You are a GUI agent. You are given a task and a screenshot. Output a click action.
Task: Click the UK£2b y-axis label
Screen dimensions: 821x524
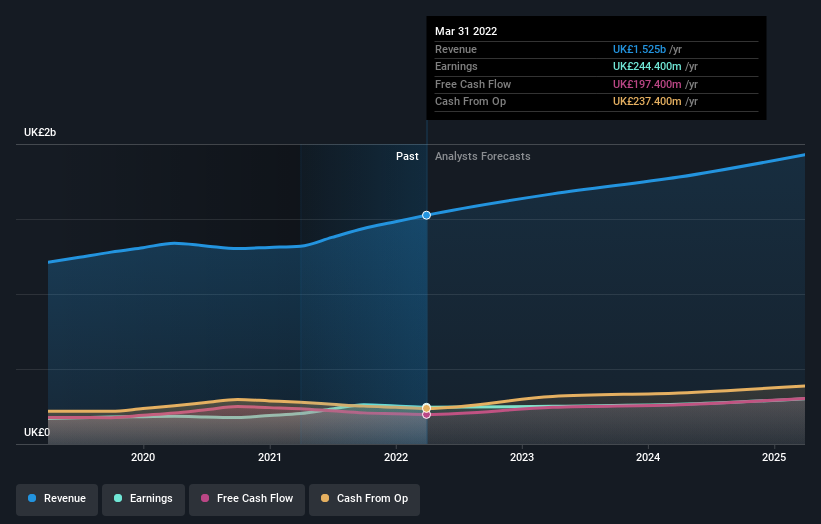pos(40,132)
